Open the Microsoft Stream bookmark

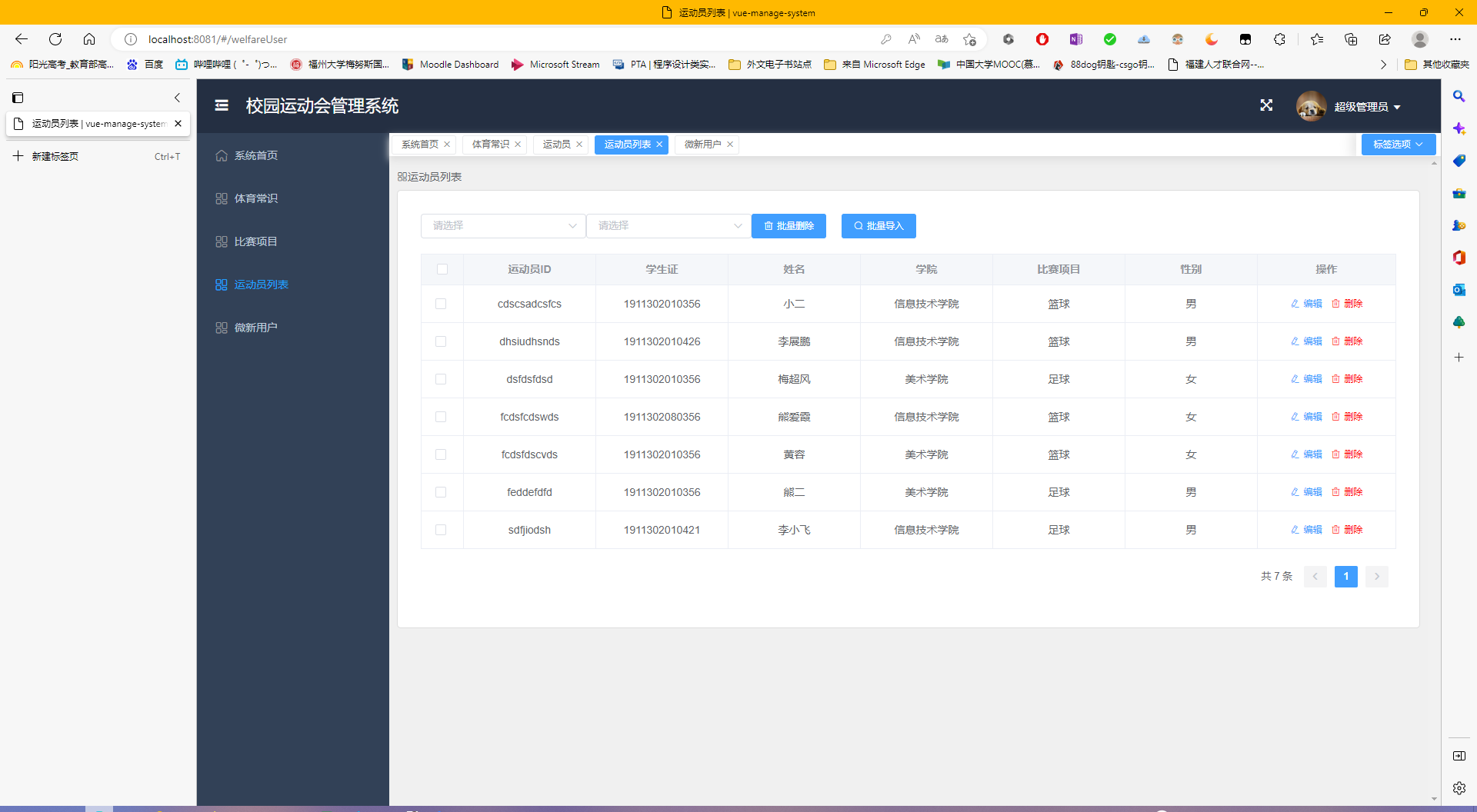[555, 65]
